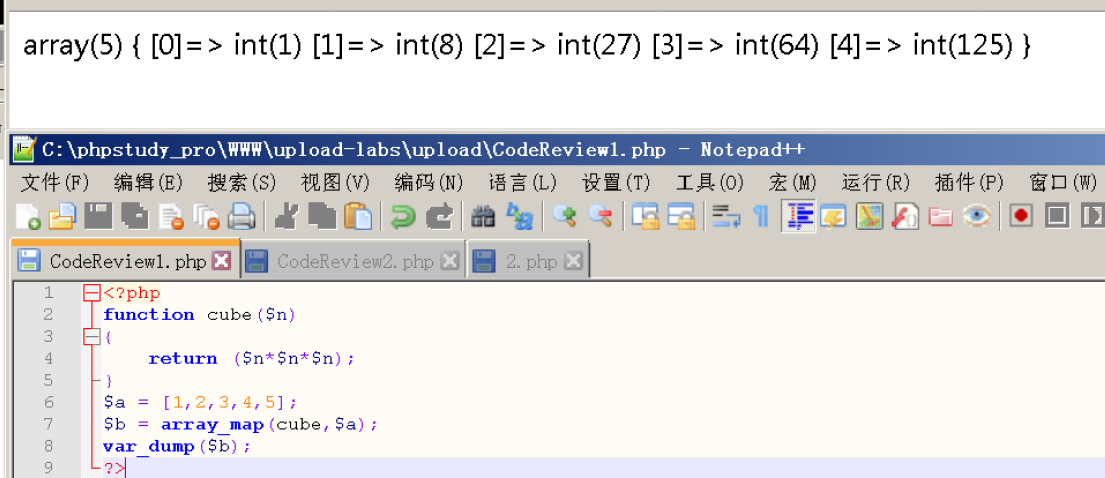Click the green Undo arrow icon
Image resolution: width=1105 pixels, height=478 pixels.
pos(403,216)
